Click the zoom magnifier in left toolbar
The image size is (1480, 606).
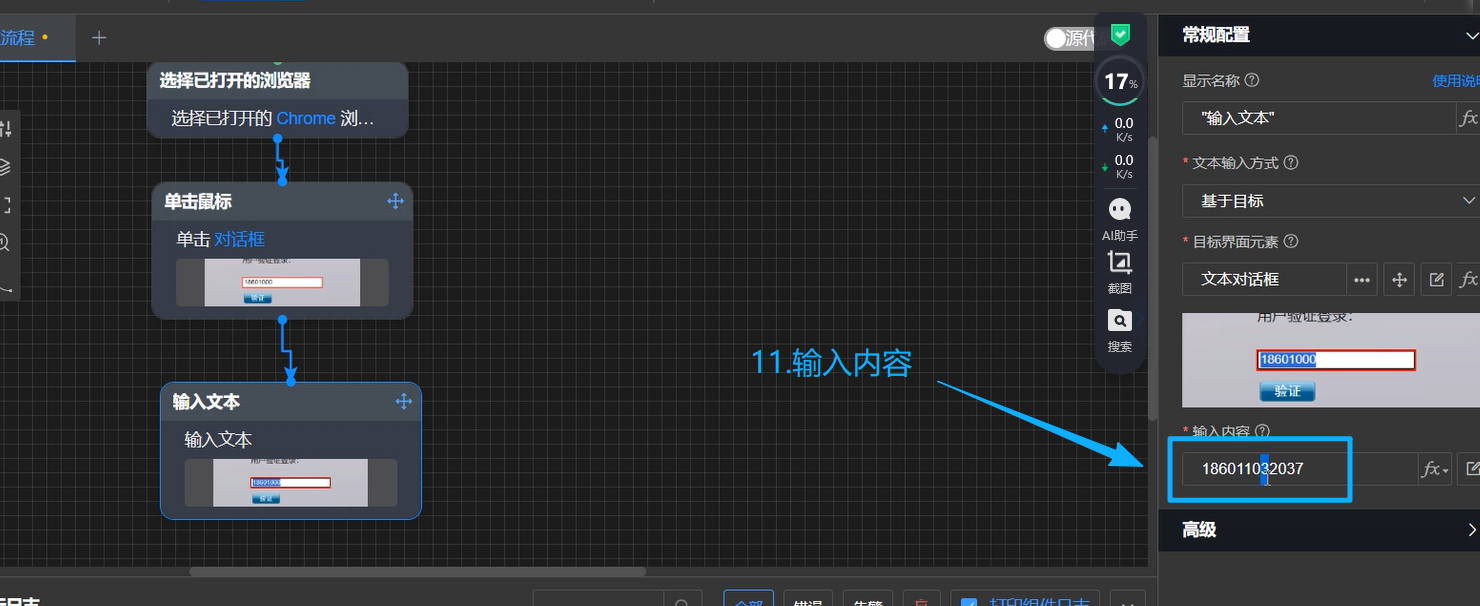click(x=5, y=242)
